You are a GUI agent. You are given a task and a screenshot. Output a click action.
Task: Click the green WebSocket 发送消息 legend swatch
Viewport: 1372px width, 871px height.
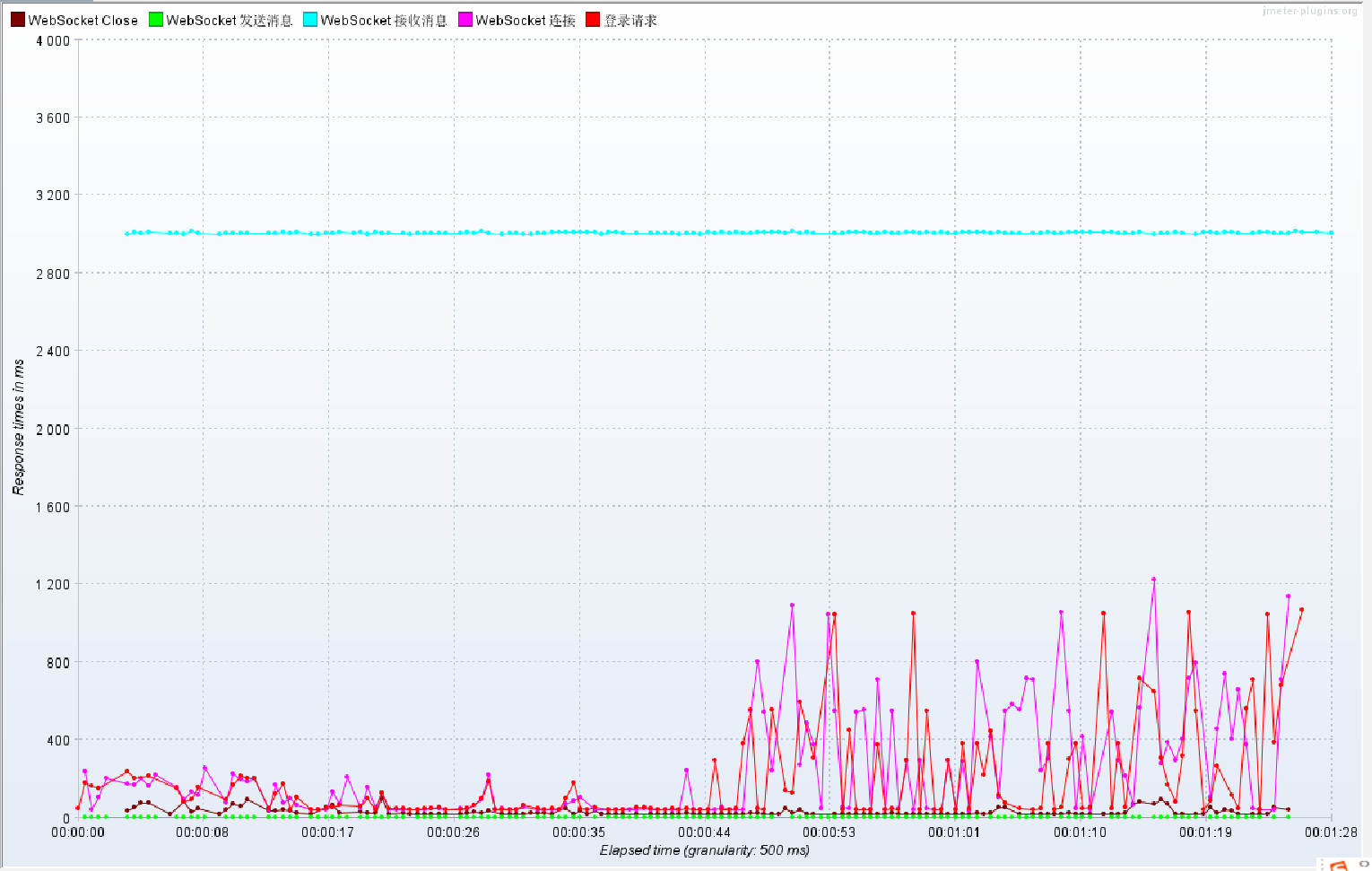[156, 20]
